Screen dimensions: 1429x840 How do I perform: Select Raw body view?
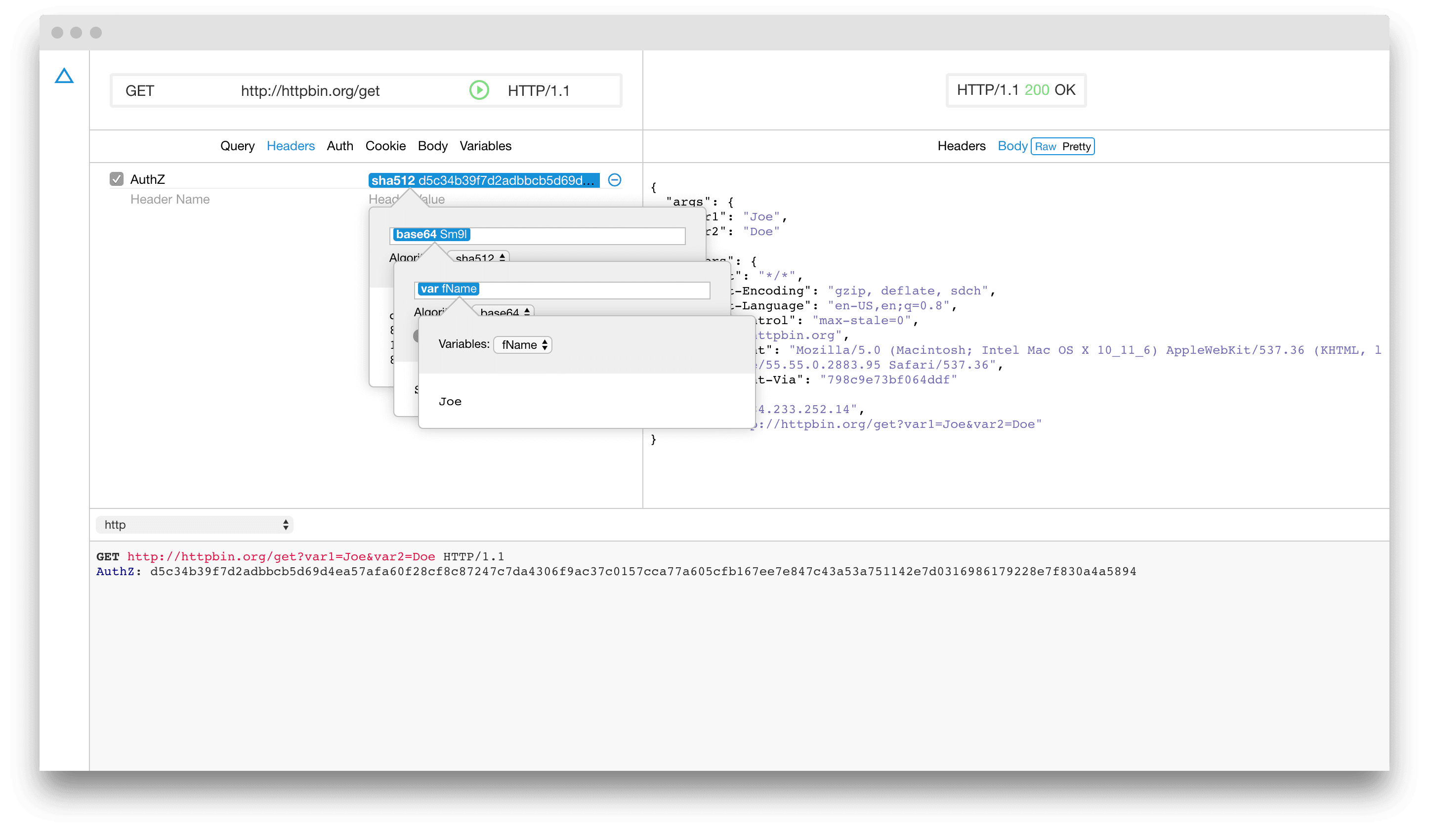pos(1045,146)
